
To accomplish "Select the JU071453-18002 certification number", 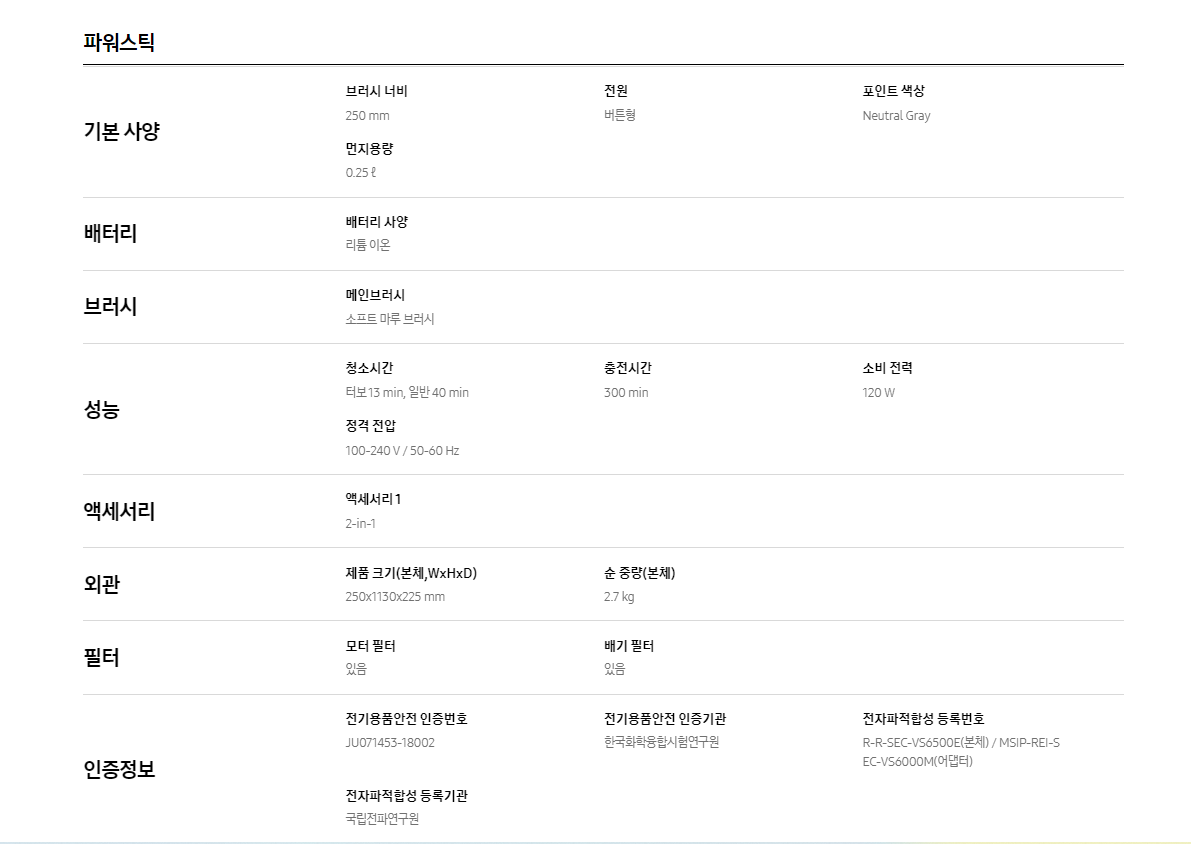I will click(x=390, y=742).
